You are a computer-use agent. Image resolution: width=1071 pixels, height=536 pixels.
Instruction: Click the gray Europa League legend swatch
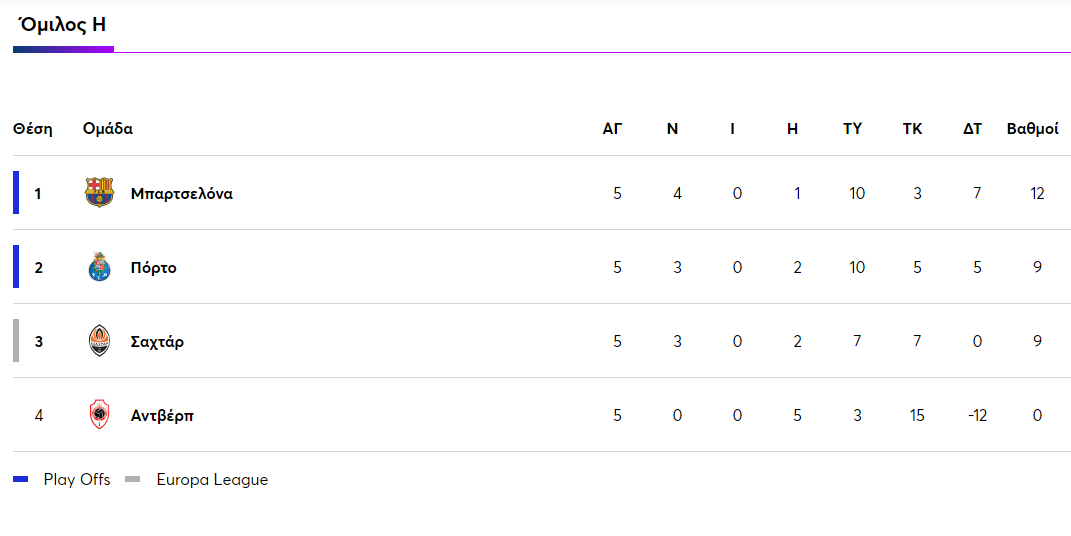[x=133, y=480]
